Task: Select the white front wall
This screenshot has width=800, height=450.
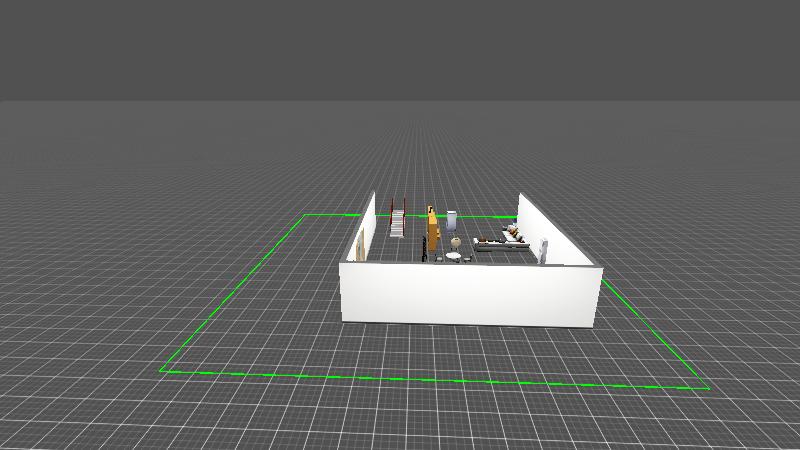Action: (470, 295)
